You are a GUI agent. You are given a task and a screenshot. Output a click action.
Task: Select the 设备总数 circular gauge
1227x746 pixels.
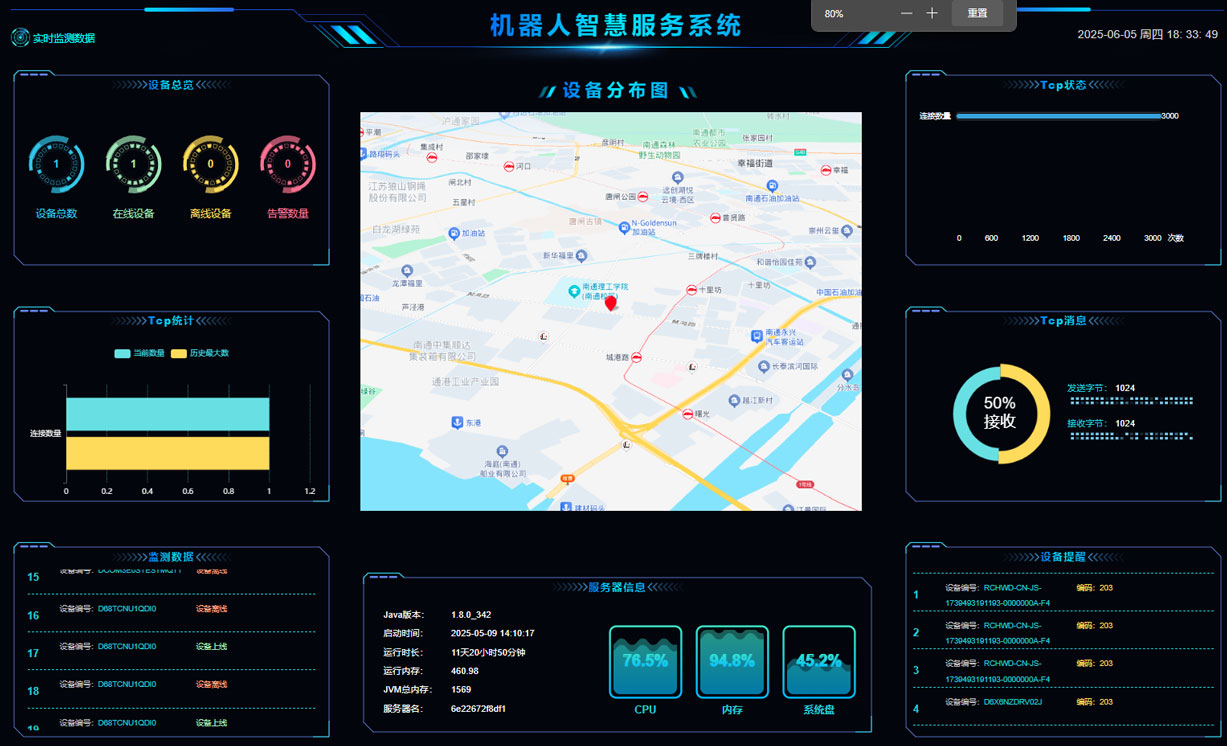(56, 163)
